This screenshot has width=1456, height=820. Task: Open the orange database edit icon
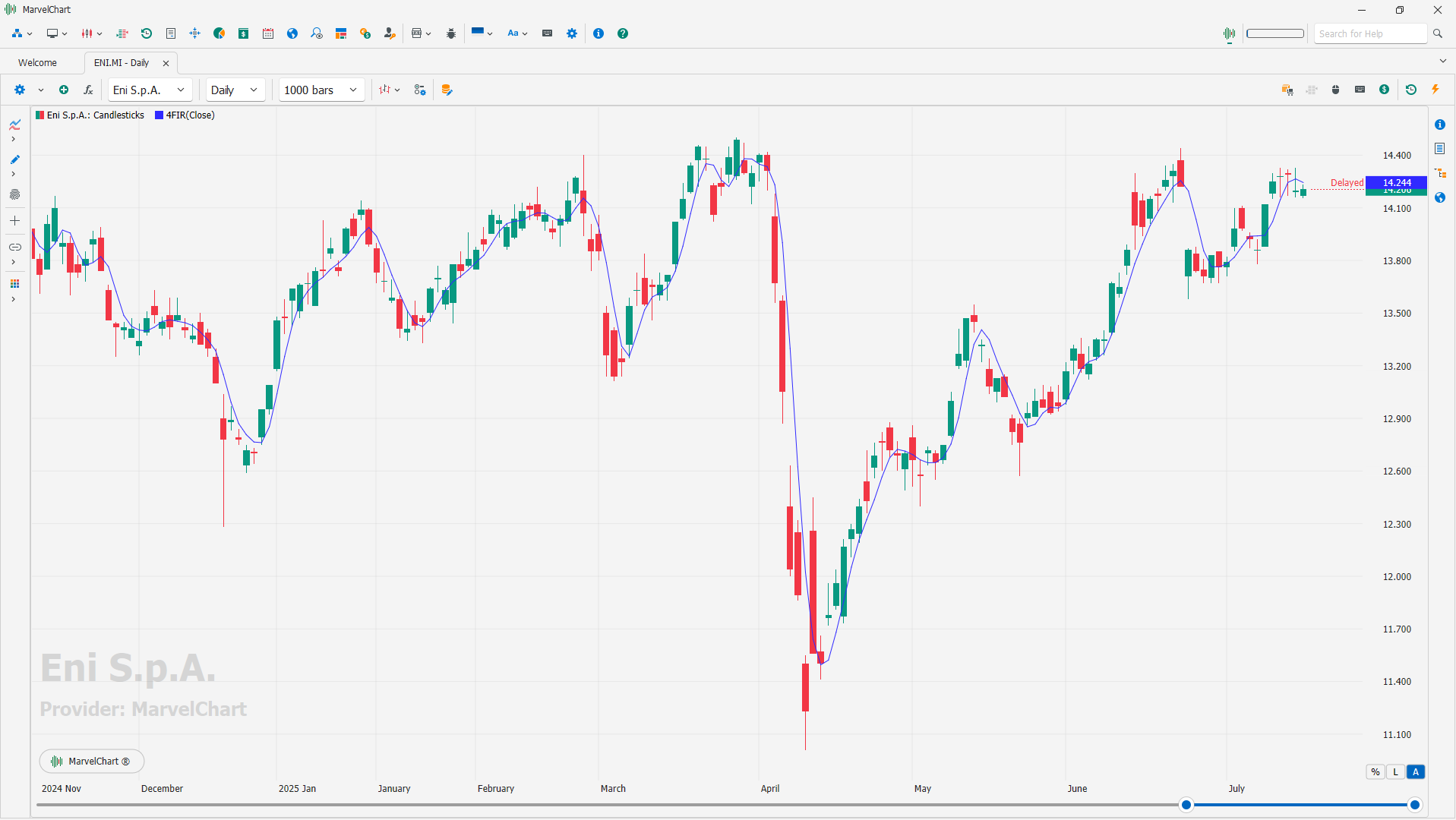click(447, 90)
